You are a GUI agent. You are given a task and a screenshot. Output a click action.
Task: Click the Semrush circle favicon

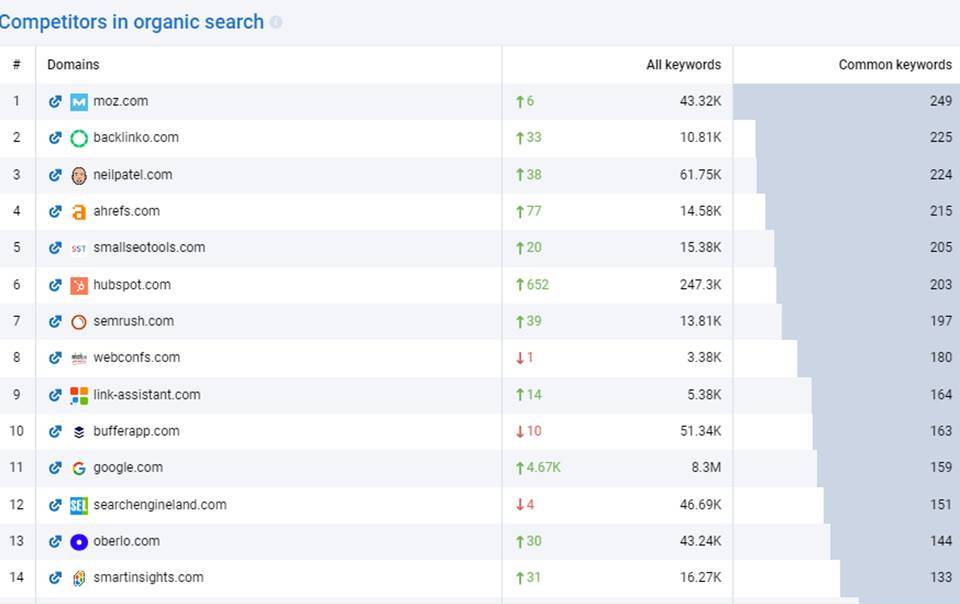click(78, 321)
